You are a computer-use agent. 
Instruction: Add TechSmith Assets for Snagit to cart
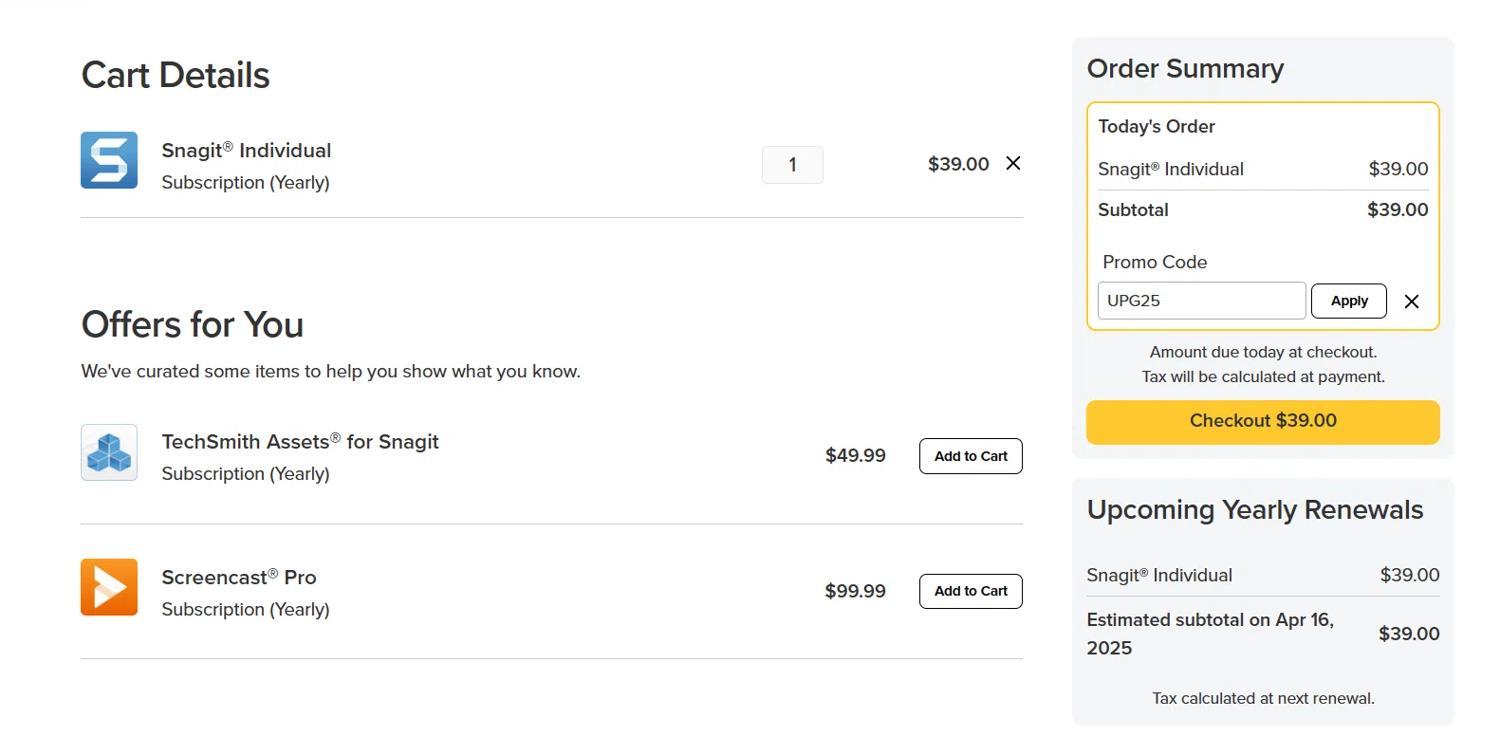(x=970, y=456)
